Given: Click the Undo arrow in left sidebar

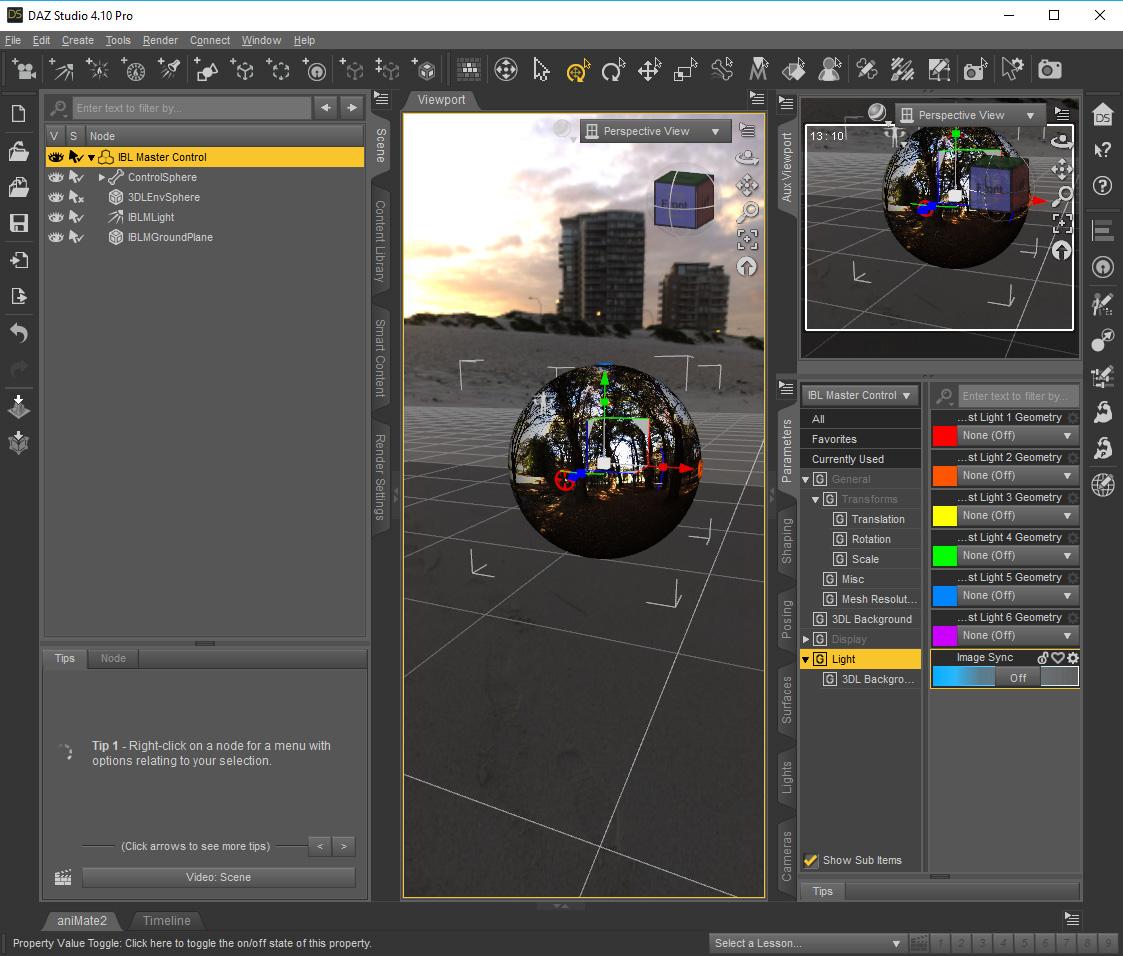Looking at the screenshot, I should [19, 333].
